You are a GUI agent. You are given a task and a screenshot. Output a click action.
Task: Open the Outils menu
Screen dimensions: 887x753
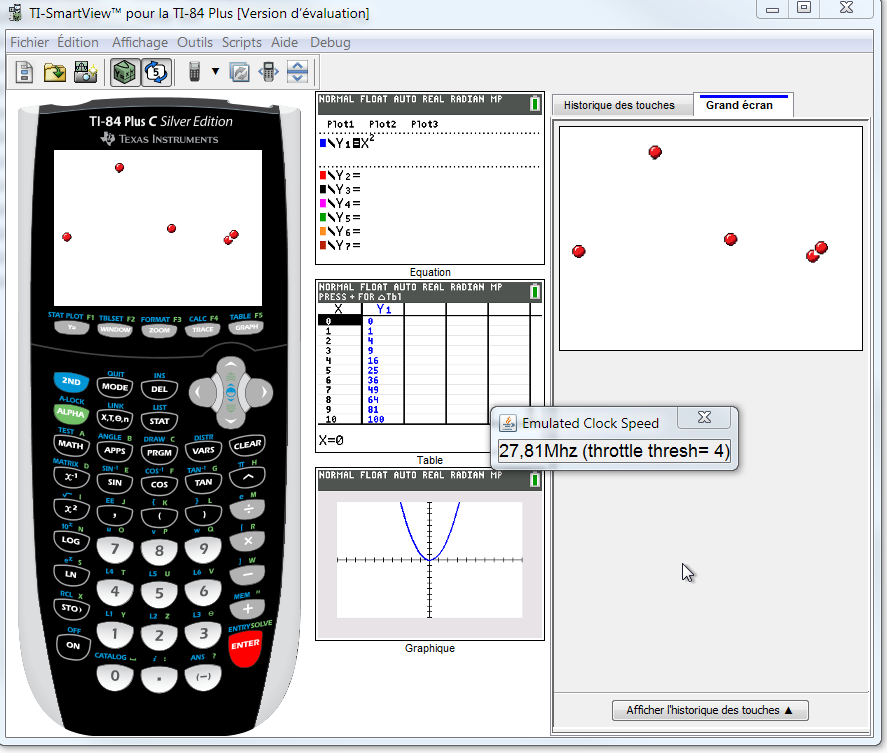point(195,42)
